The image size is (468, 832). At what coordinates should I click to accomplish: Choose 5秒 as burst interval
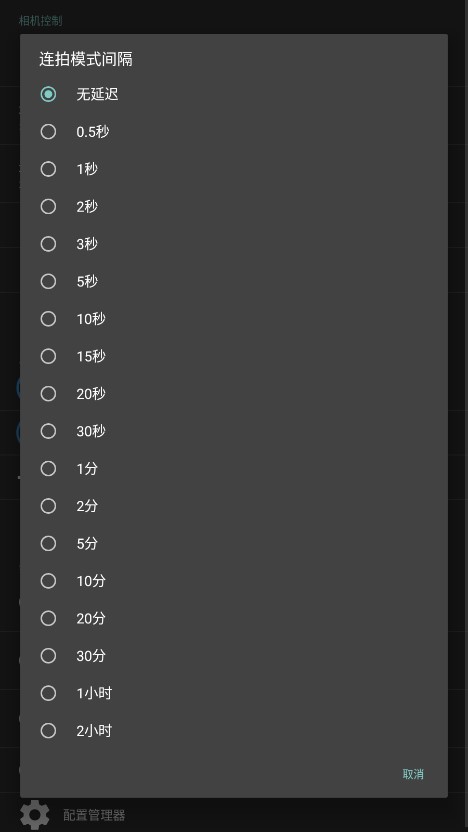[233, 281]
